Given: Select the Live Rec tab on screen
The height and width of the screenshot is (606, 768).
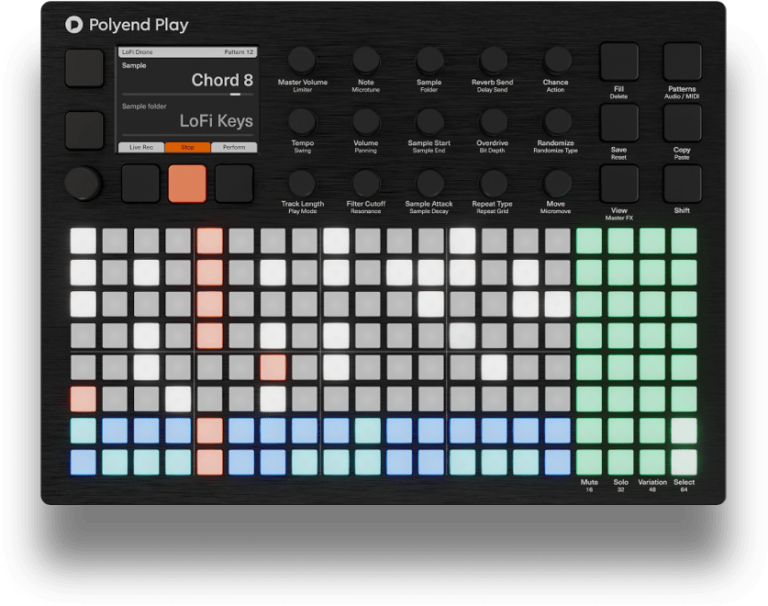Looking at the screenshot, I should coord(141,147).
